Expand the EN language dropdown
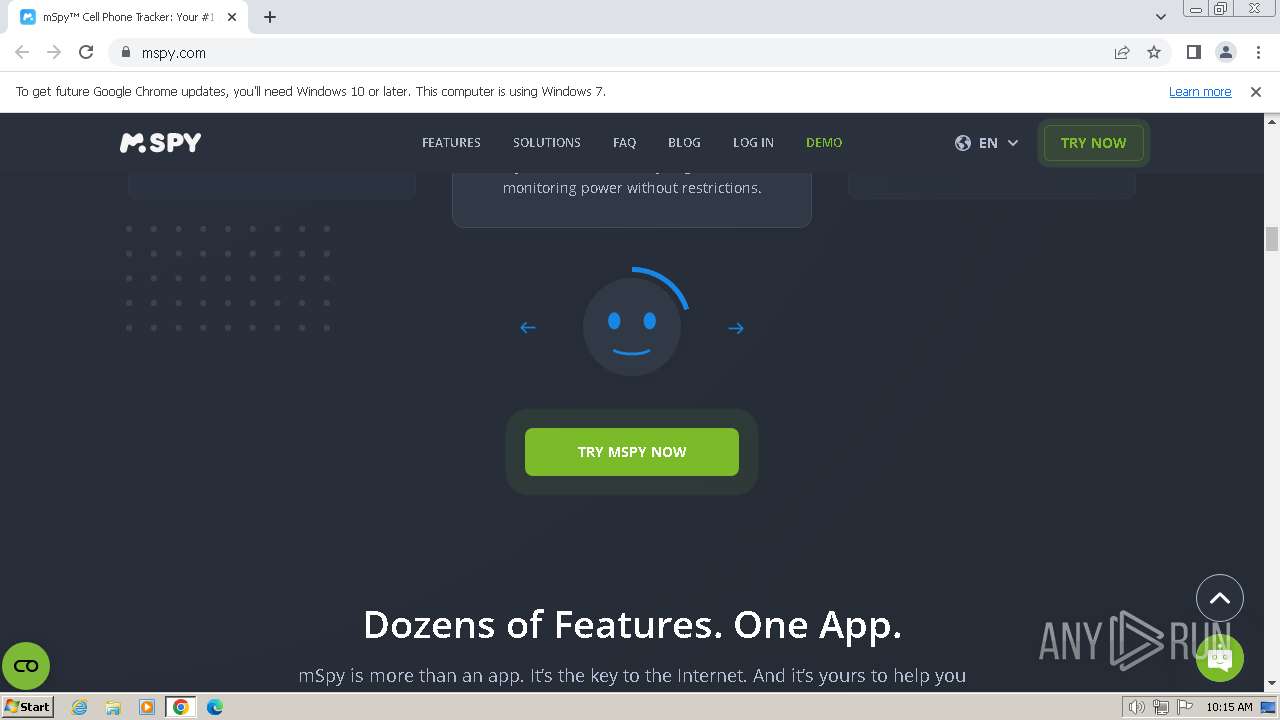The image size is (1280, 720). (987, 143)
